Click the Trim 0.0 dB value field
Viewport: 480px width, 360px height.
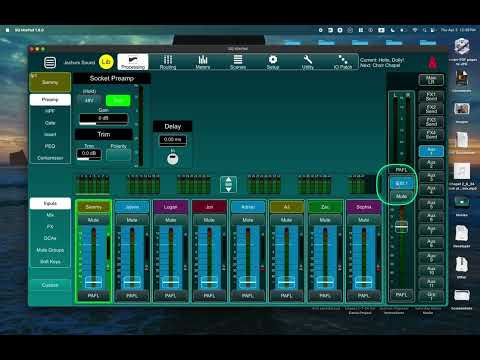click(89, 153)
